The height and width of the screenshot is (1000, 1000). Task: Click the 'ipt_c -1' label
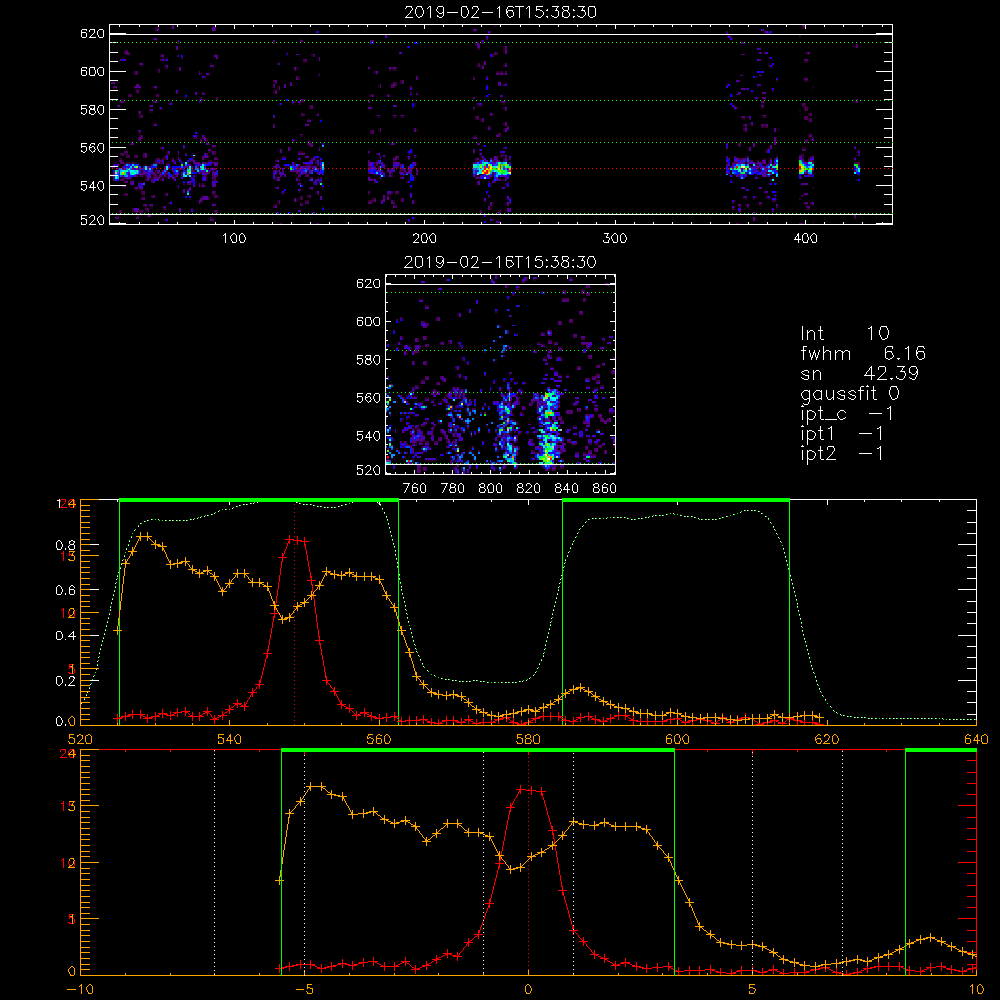click(847, 414)
